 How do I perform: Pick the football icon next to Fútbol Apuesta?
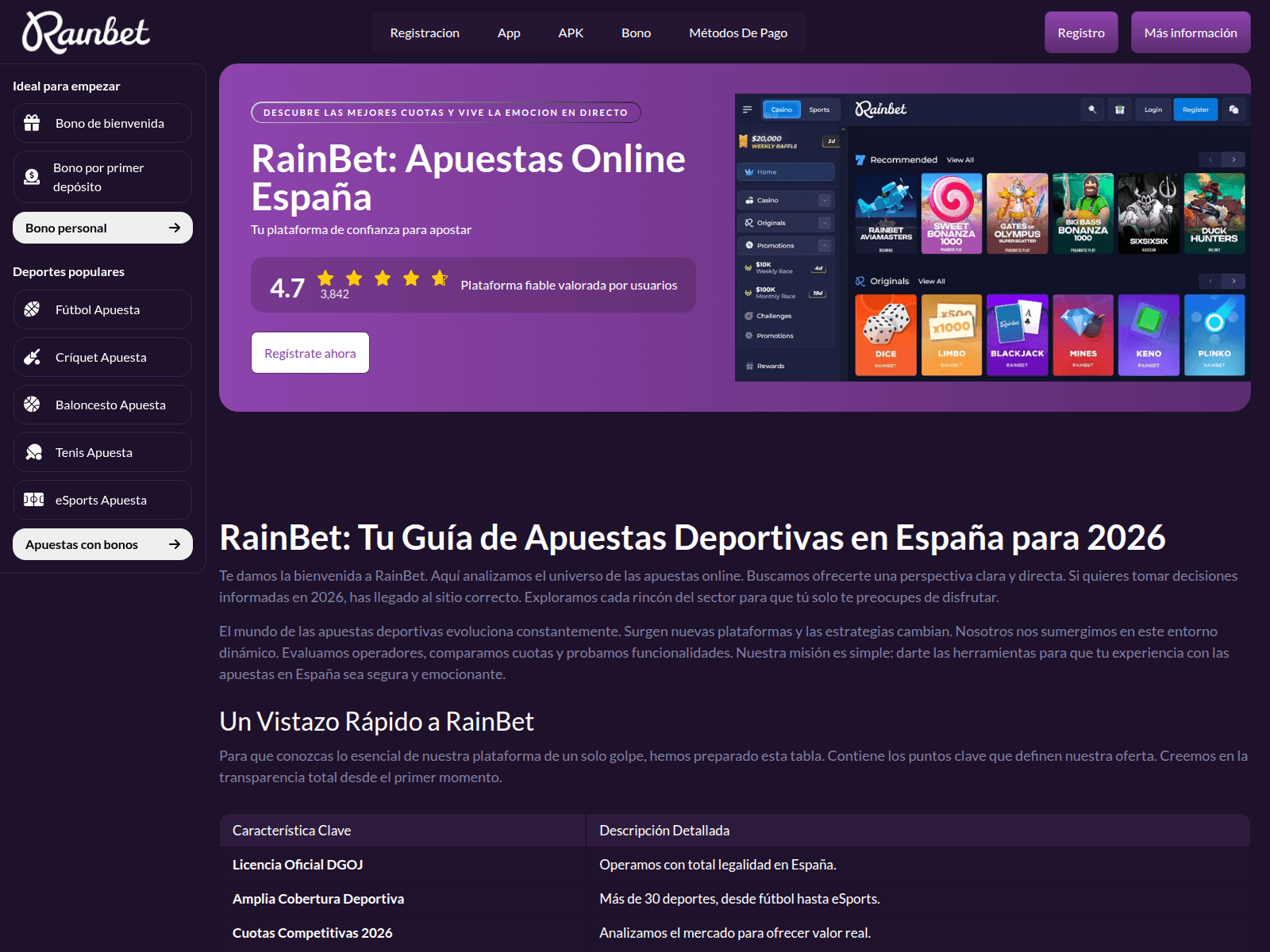[x=32, y=309]
